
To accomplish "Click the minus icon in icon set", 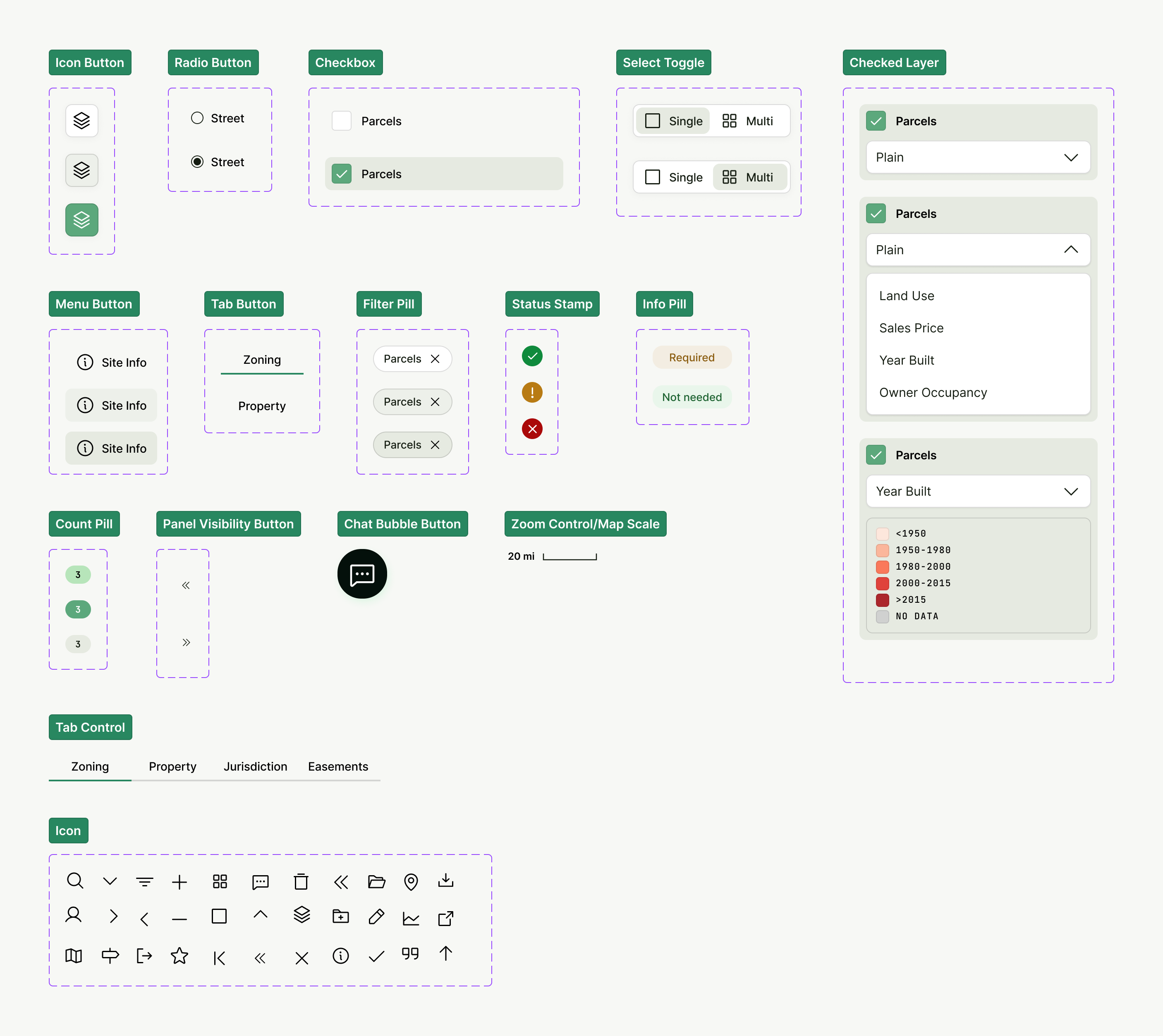I will 179,919.
